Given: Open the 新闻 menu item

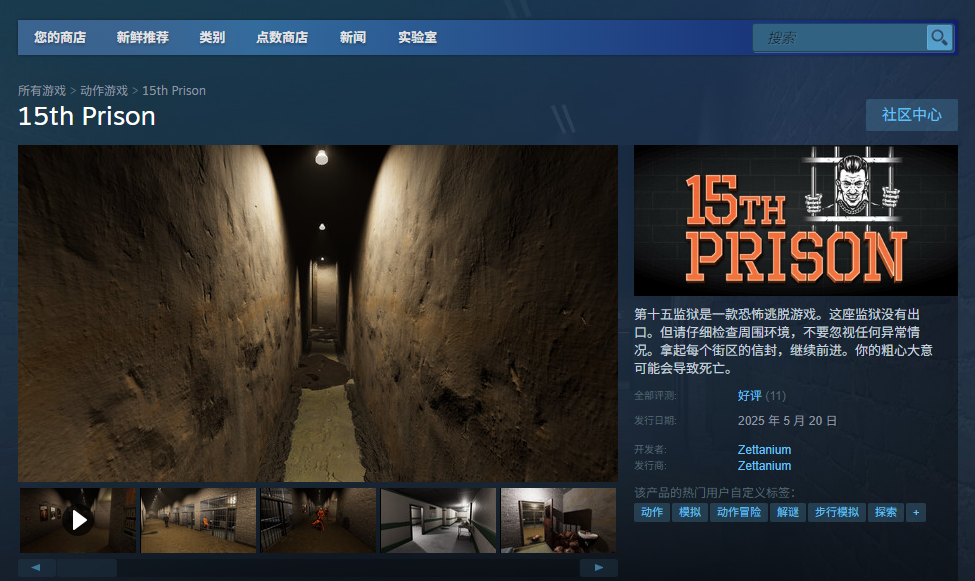Looking at the screenshot, I should 352,38.
